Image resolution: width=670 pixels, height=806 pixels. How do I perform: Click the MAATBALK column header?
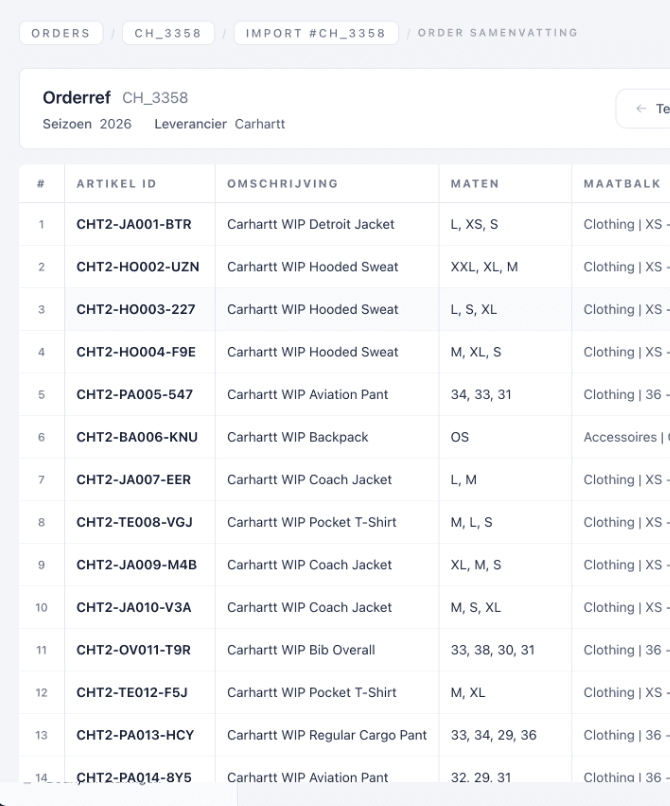[622, 184]
